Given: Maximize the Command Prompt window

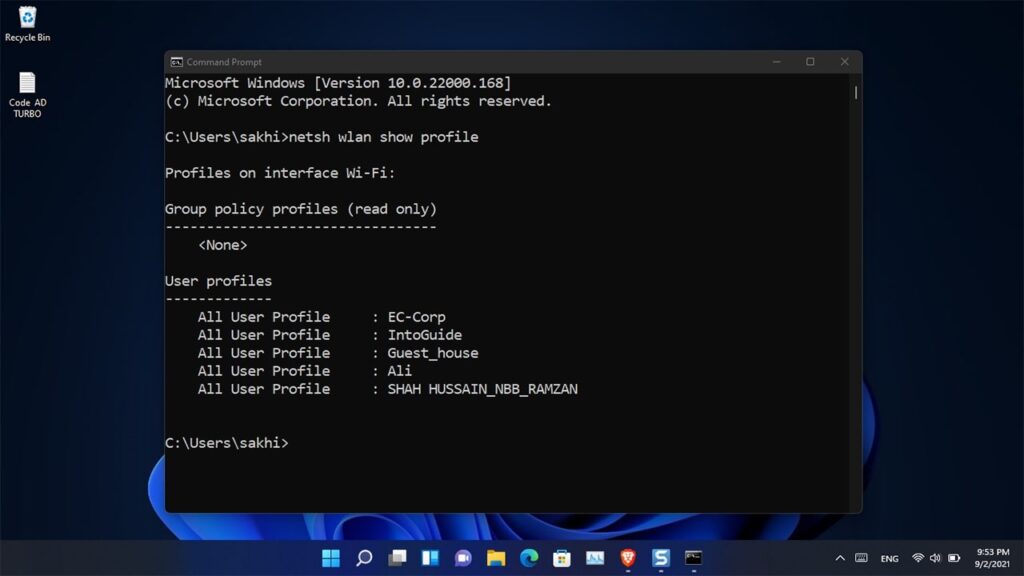Looking at the screenshot, I should pos(810,62).
